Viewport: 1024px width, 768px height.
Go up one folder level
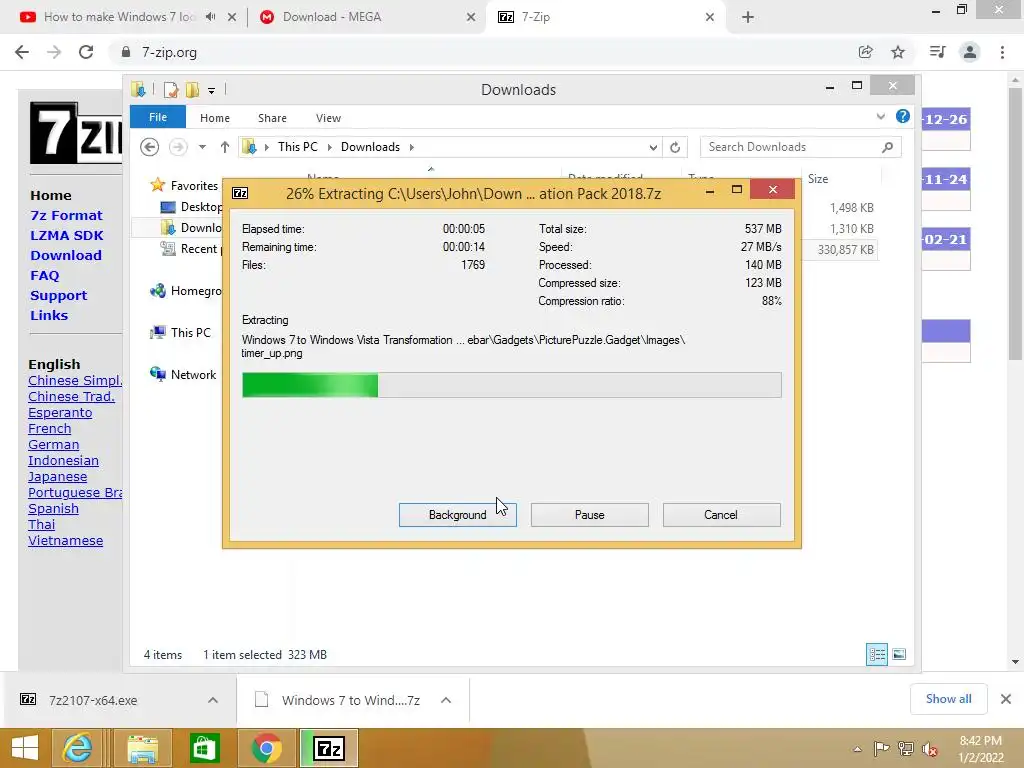pos(225,147)
